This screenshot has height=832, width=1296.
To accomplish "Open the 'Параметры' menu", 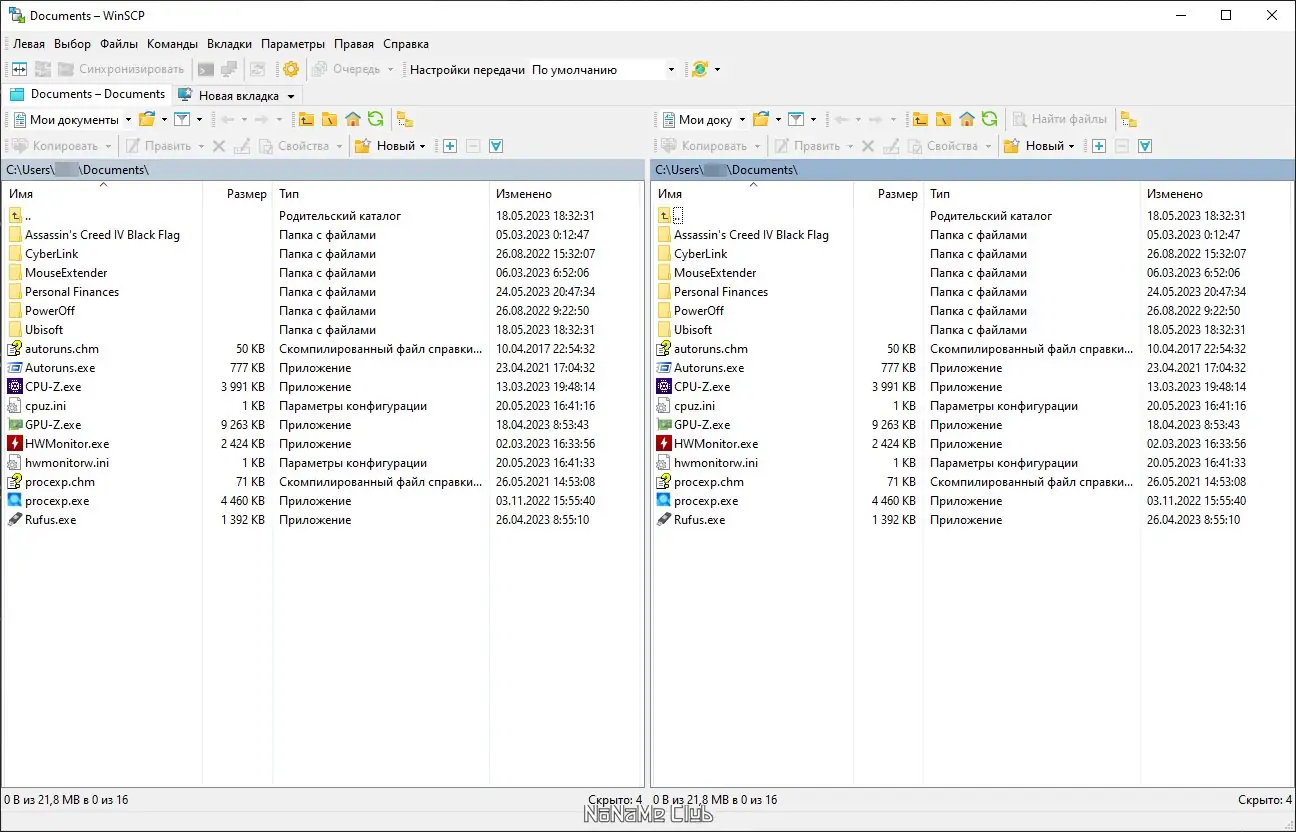I will pyautogui.click(x=293, y=44).
